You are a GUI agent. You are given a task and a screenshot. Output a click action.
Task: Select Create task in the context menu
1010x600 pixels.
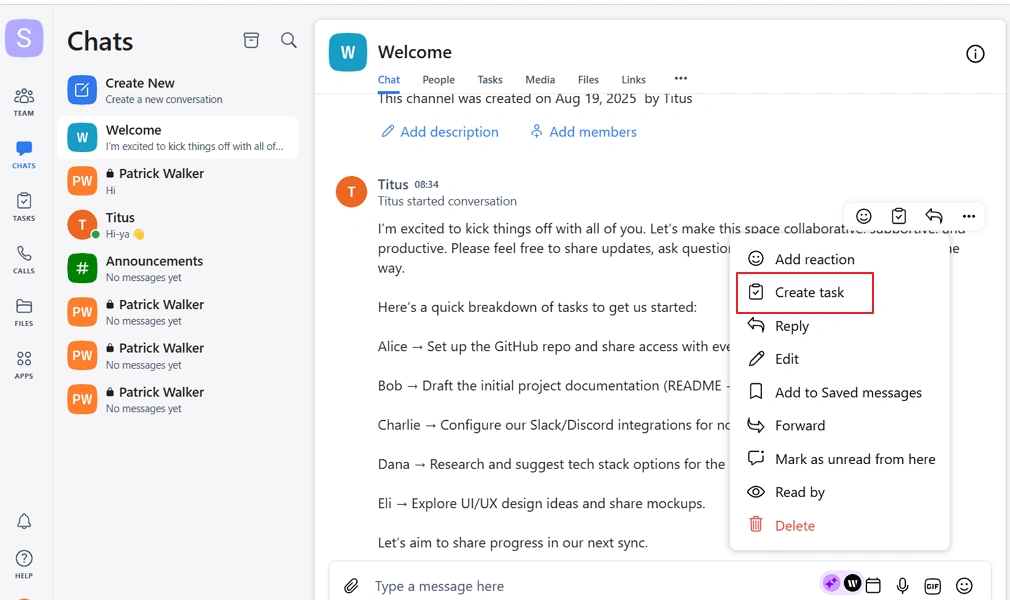839,293
